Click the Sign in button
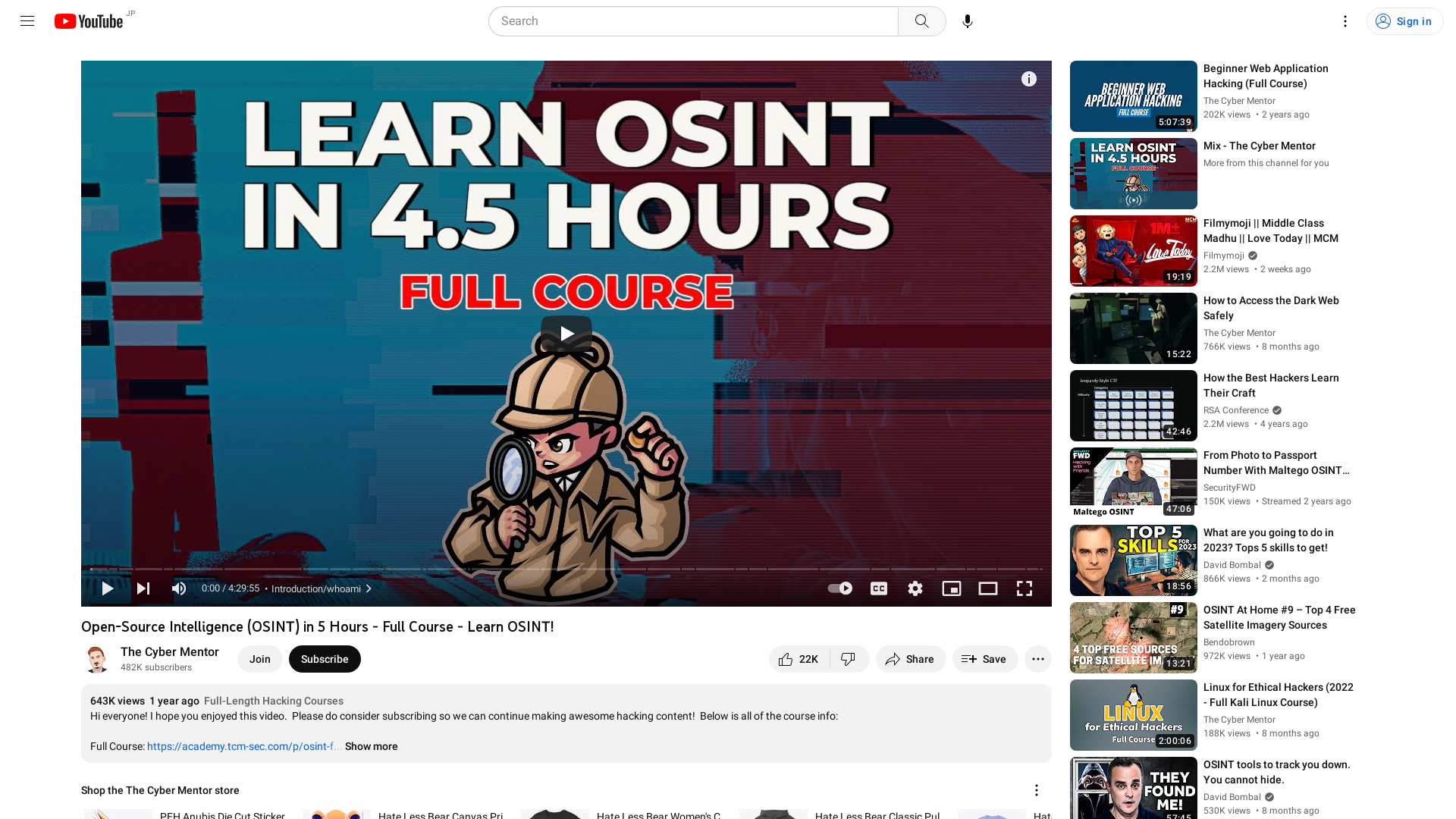The width and height of the screenshot is (1456, 819). (1404, 21)
